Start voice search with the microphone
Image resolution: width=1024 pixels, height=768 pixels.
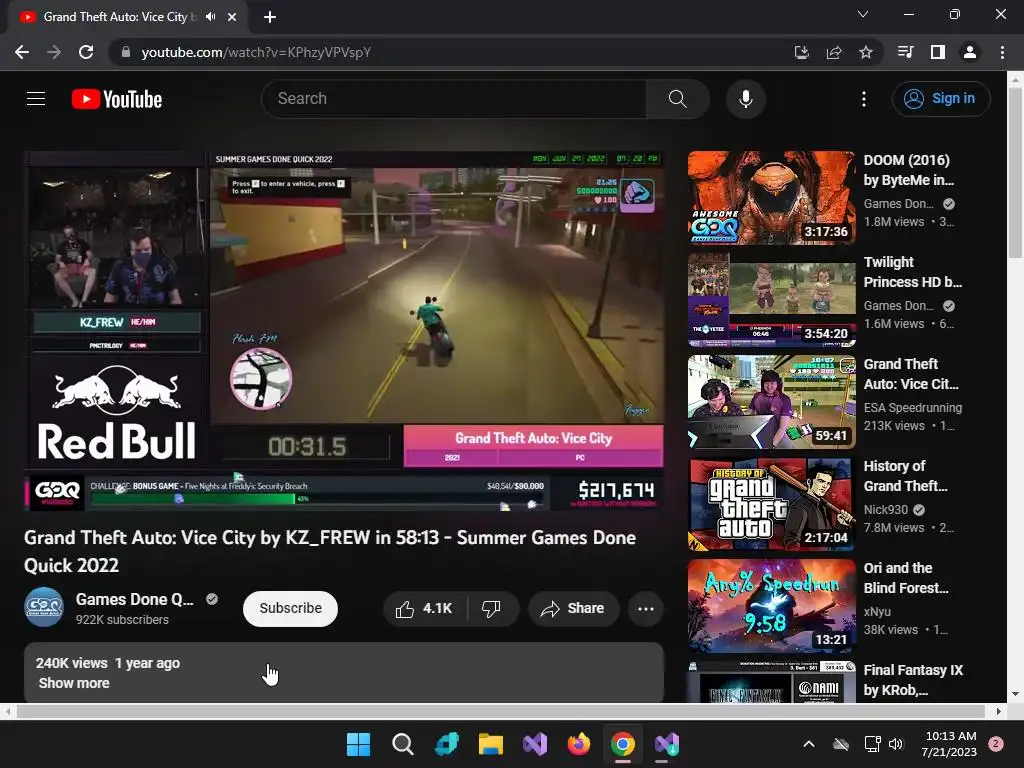(746, 99)
